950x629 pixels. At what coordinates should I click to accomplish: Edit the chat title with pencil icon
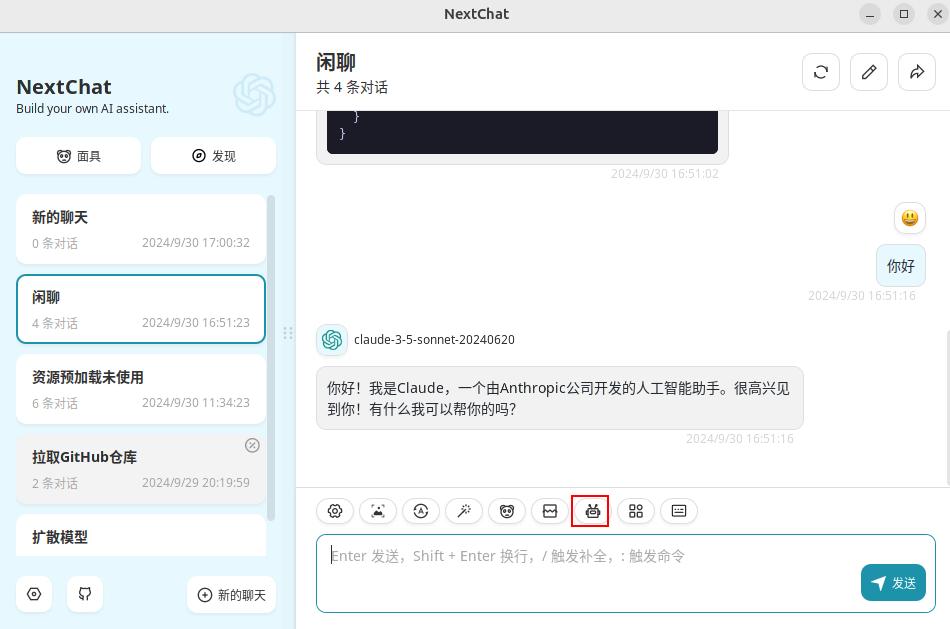tap(869, 72)
